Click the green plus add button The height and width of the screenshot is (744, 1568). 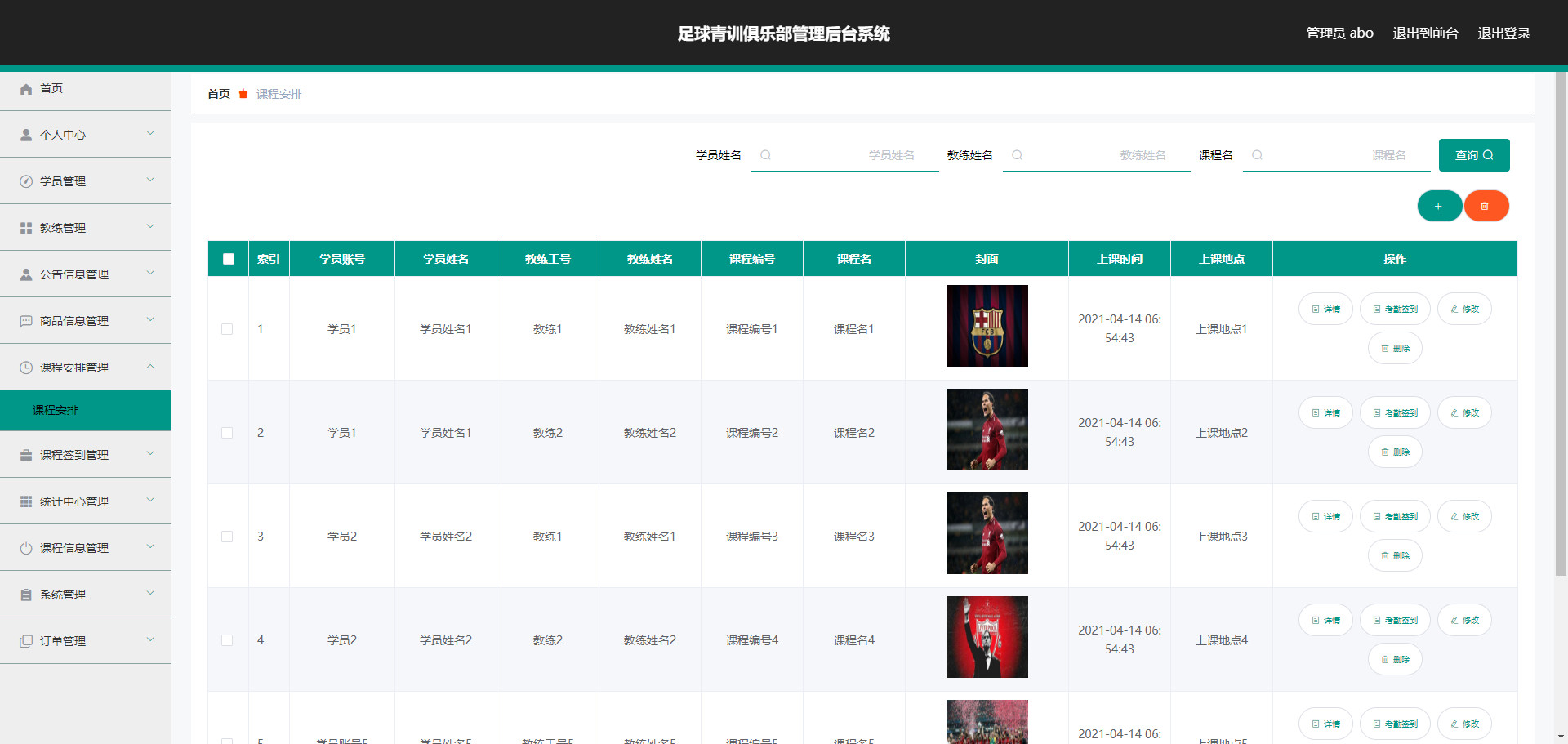click(x=1439, y=206)
